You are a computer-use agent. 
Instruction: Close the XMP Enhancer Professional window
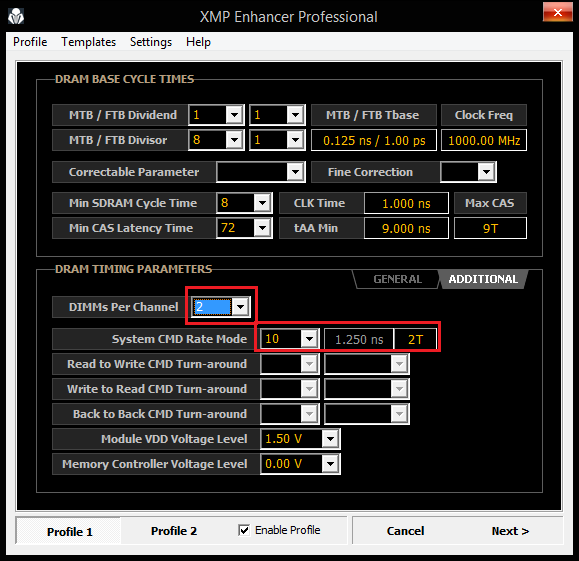[x=557, y=13]
